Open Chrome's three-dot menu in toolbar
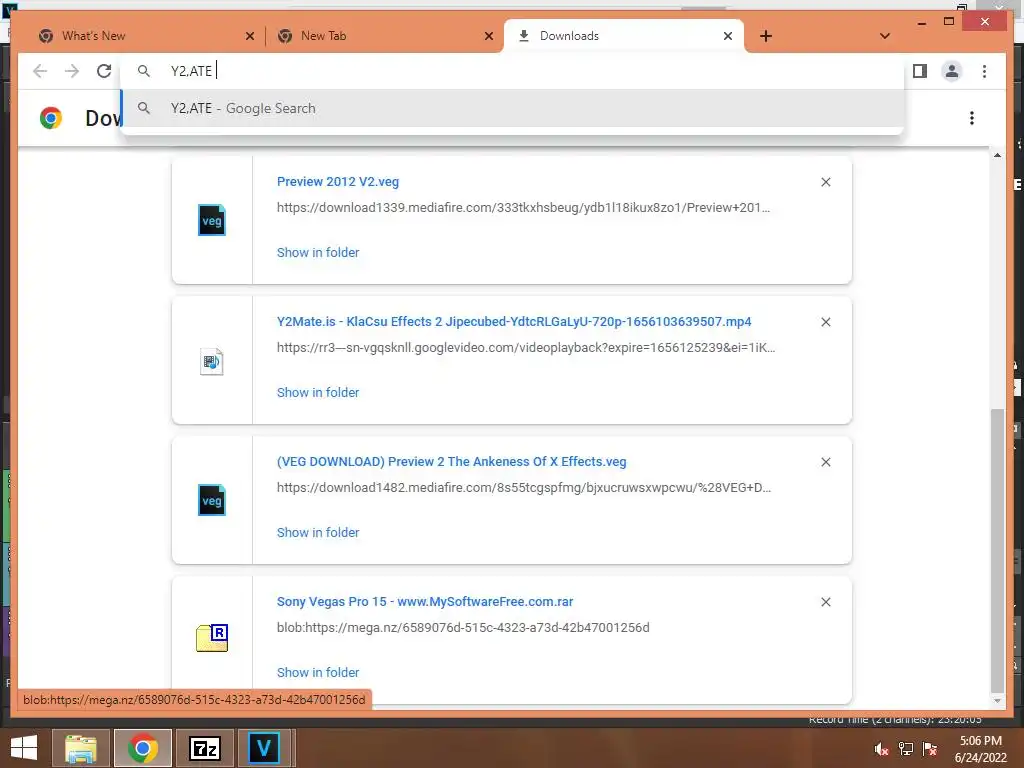This screenshot has width=1024, height=768. point(984,71)
